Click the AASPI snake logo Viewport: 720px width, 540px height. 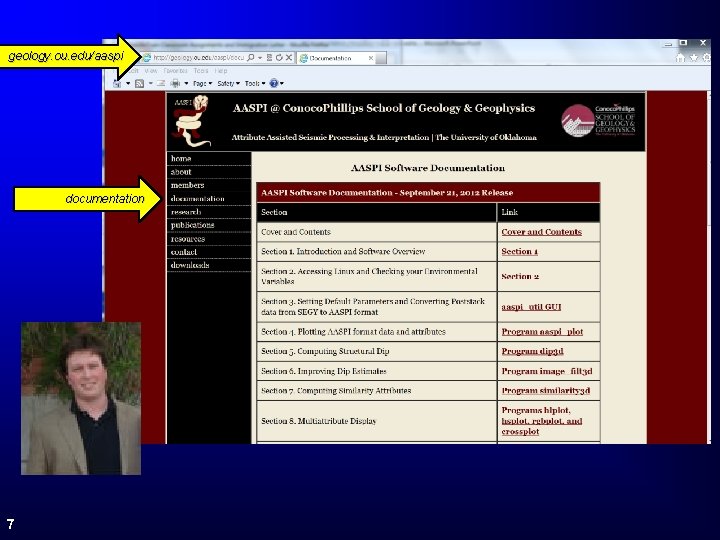pyautogui.click(x=193, y=121)
